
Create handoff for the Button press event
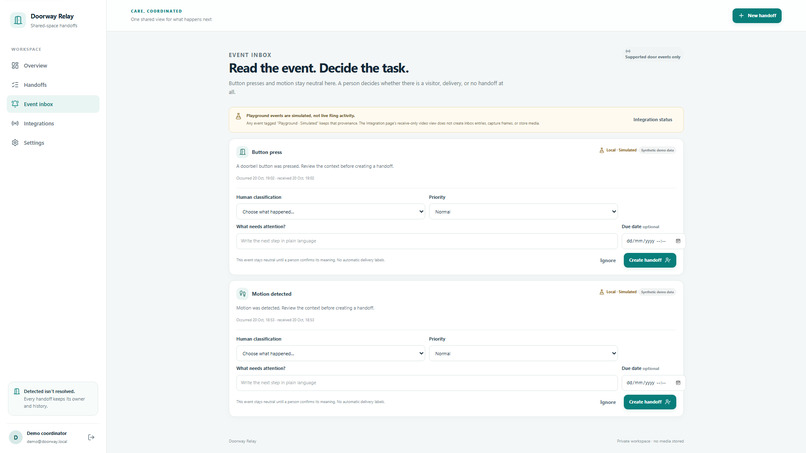click(650, 261)
